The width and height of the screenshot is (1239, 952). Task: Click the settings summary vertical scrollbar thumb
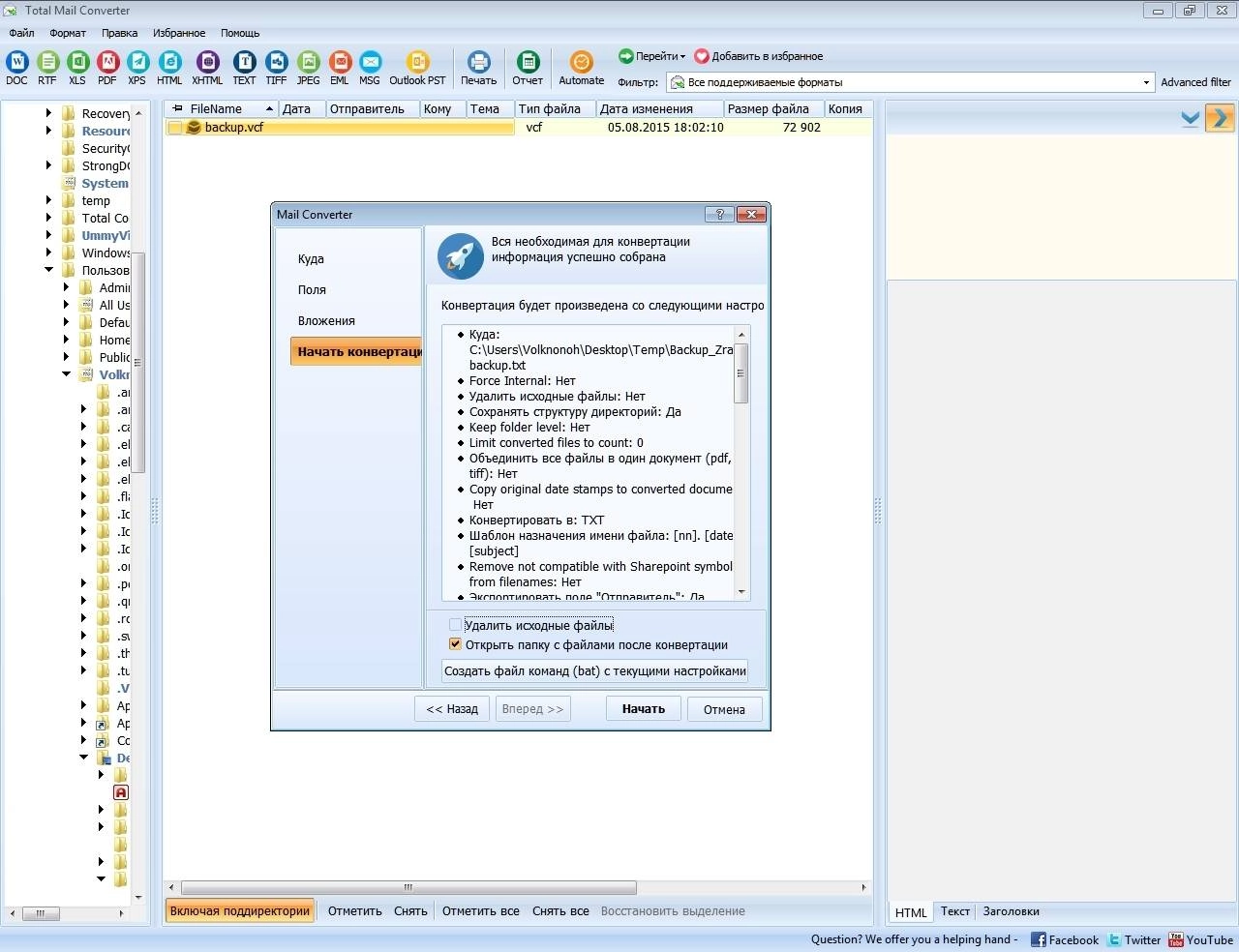click(741, 372)
